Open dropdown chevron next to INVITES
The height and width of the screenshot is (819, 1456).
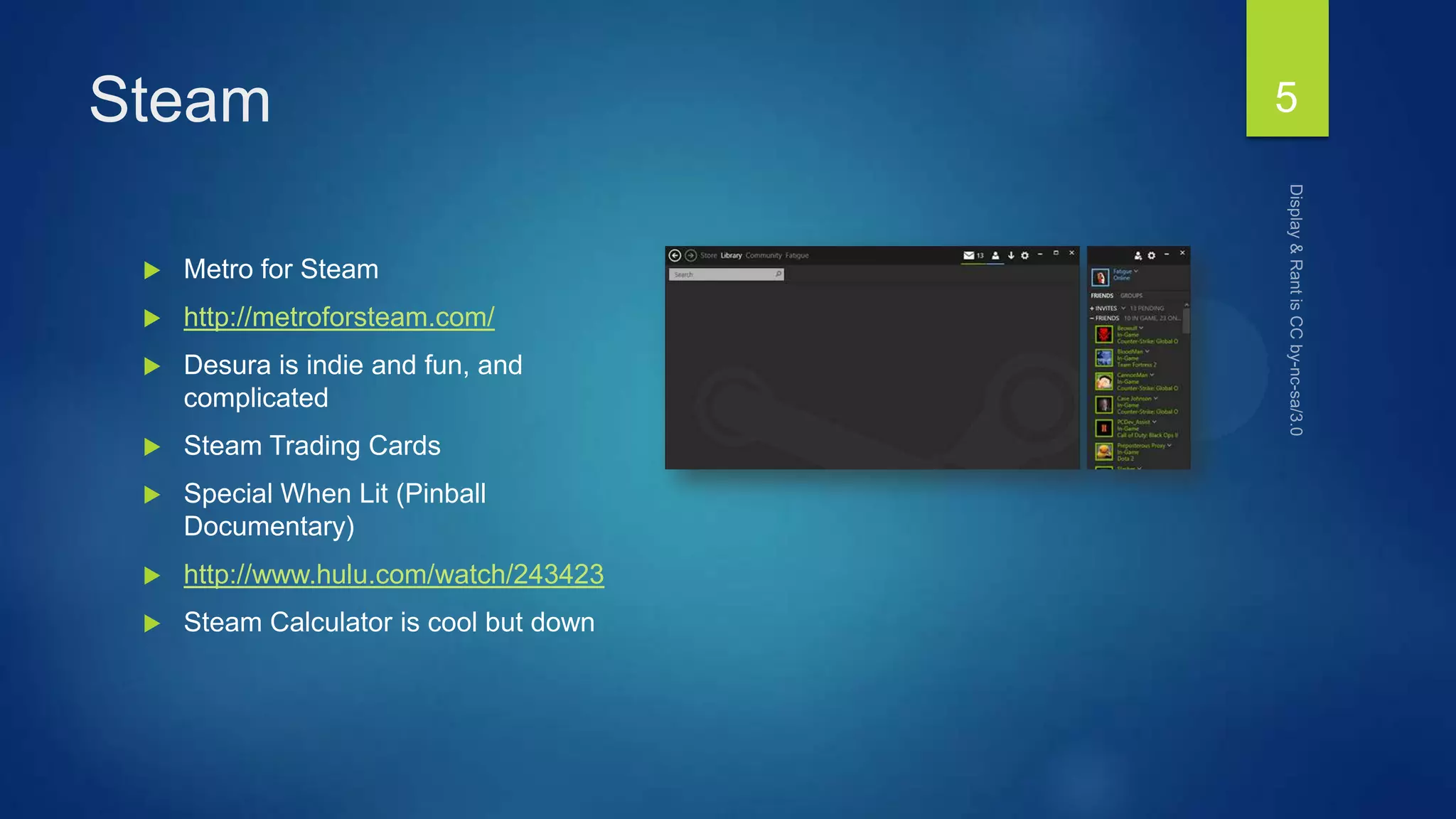[x=1123, y=309]
